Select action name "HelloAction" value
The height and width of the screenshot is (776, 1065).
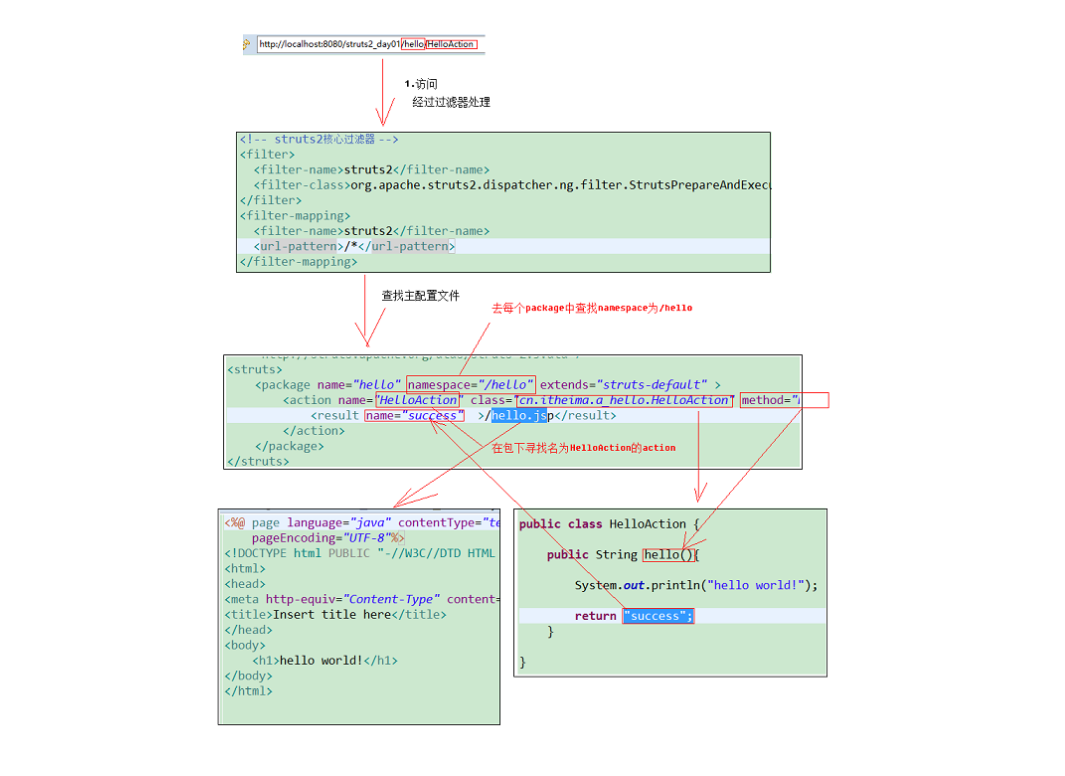[418, 401]
